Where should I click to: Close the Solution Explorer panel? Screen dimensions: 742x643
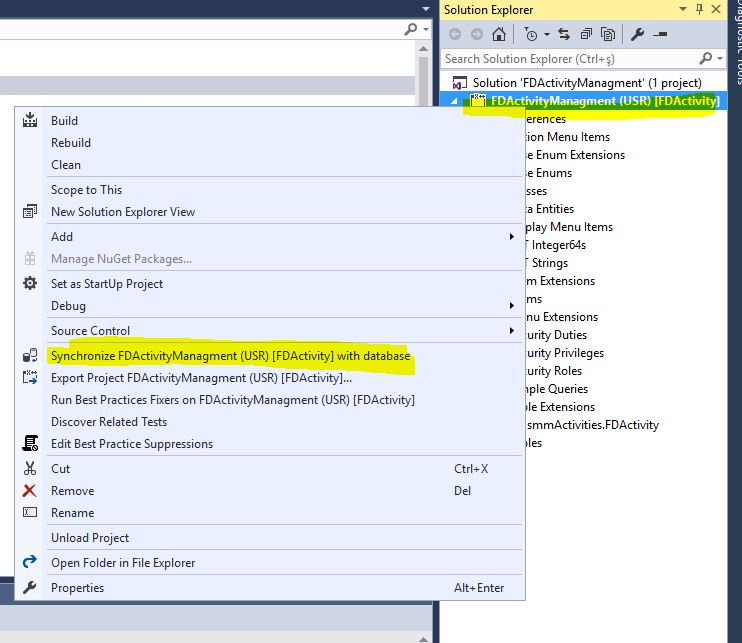coord(716,9)
